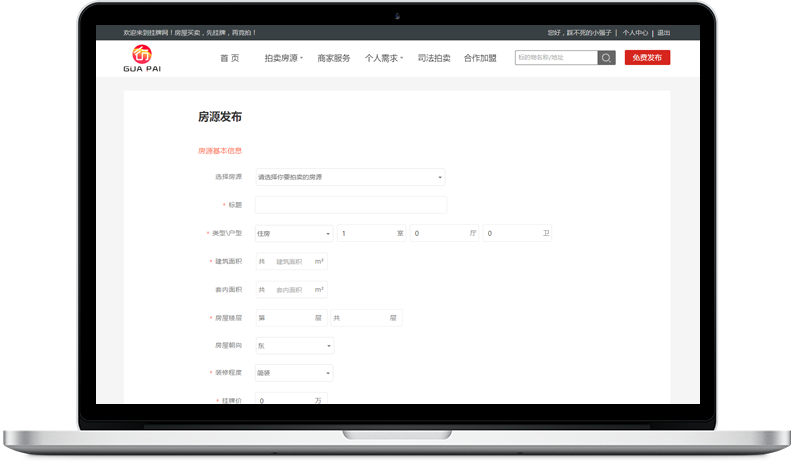
Task: Open the 住房 type dropdown
Action: (x=294, y=234)
